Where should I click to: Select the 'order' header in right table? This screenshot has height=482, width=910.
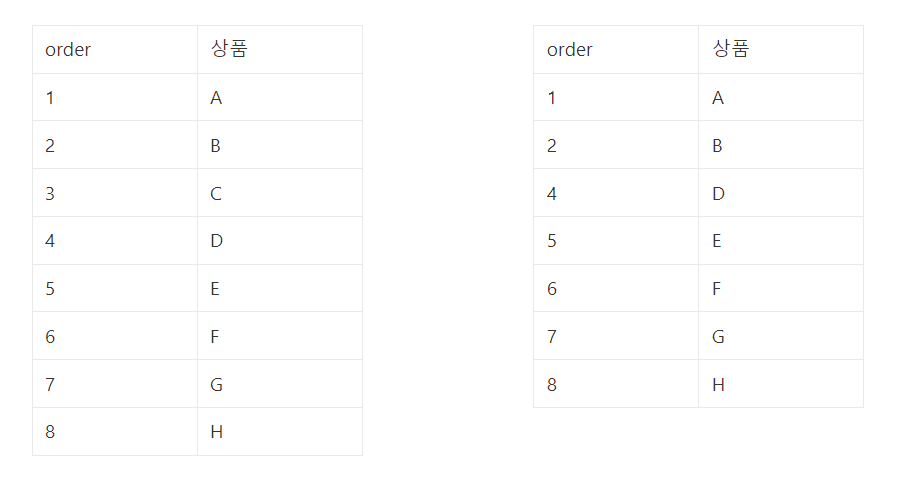click(x=616, y=49)
